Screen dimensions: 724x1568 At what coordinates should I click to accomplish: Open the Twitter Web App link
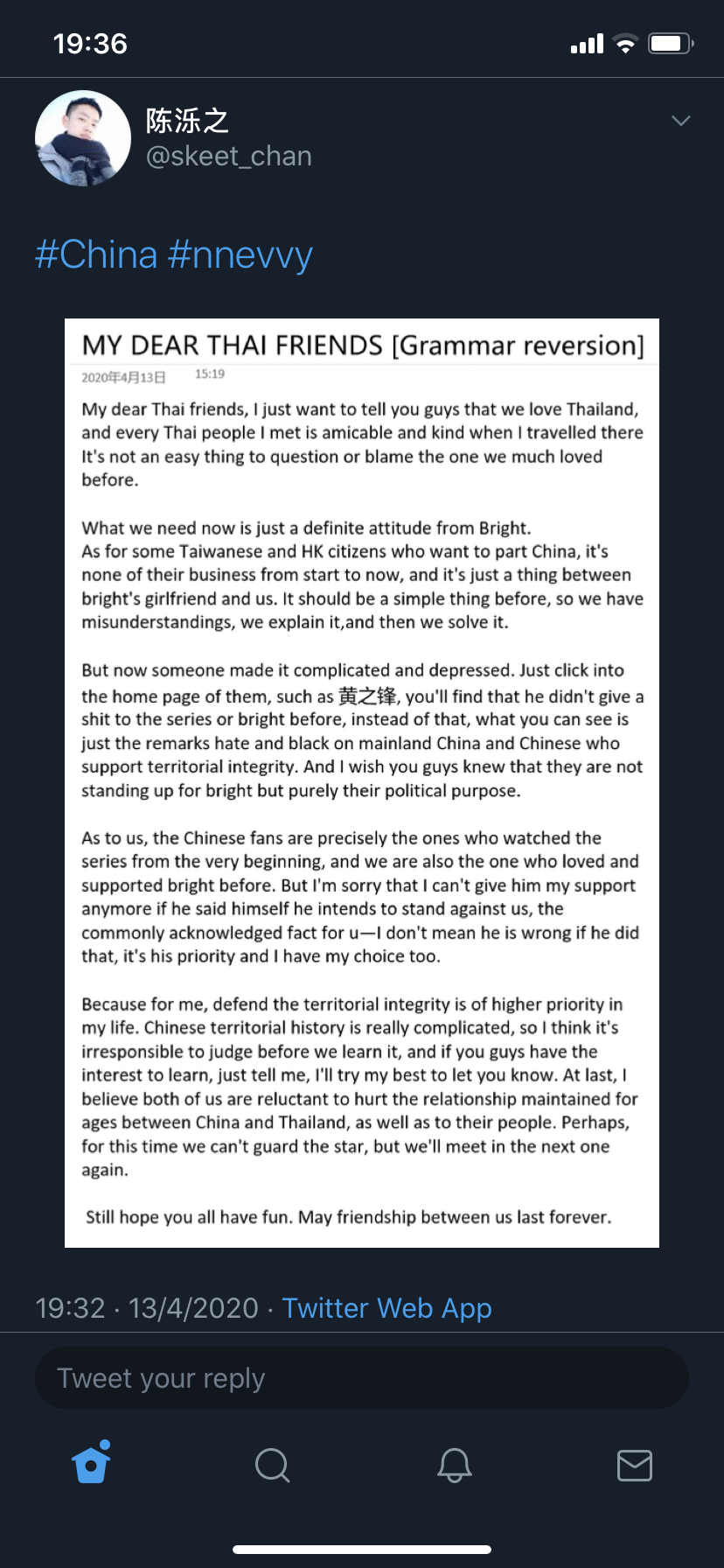(386, 1308)
